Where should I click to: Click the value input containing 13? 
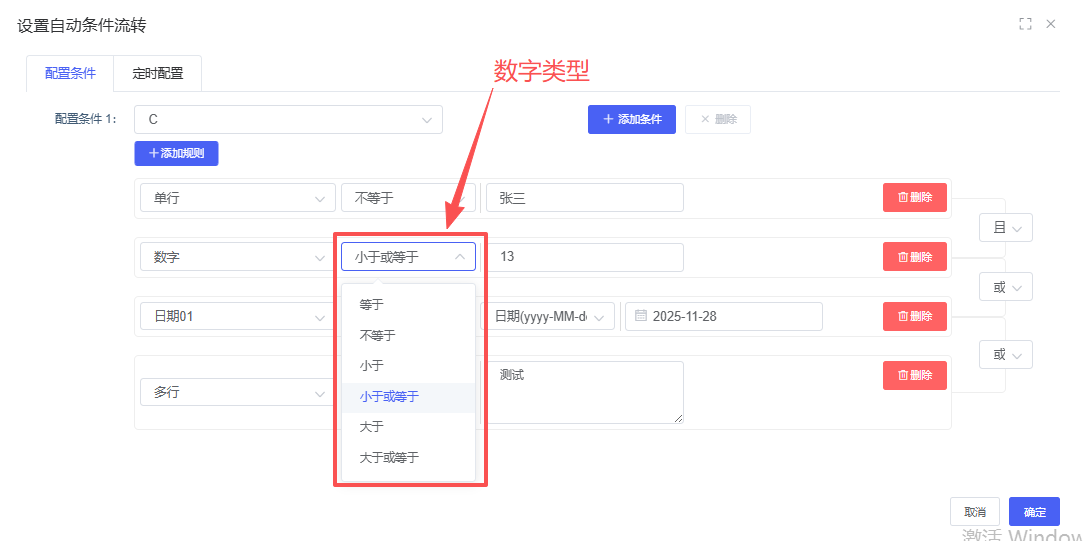pos(584,257)
